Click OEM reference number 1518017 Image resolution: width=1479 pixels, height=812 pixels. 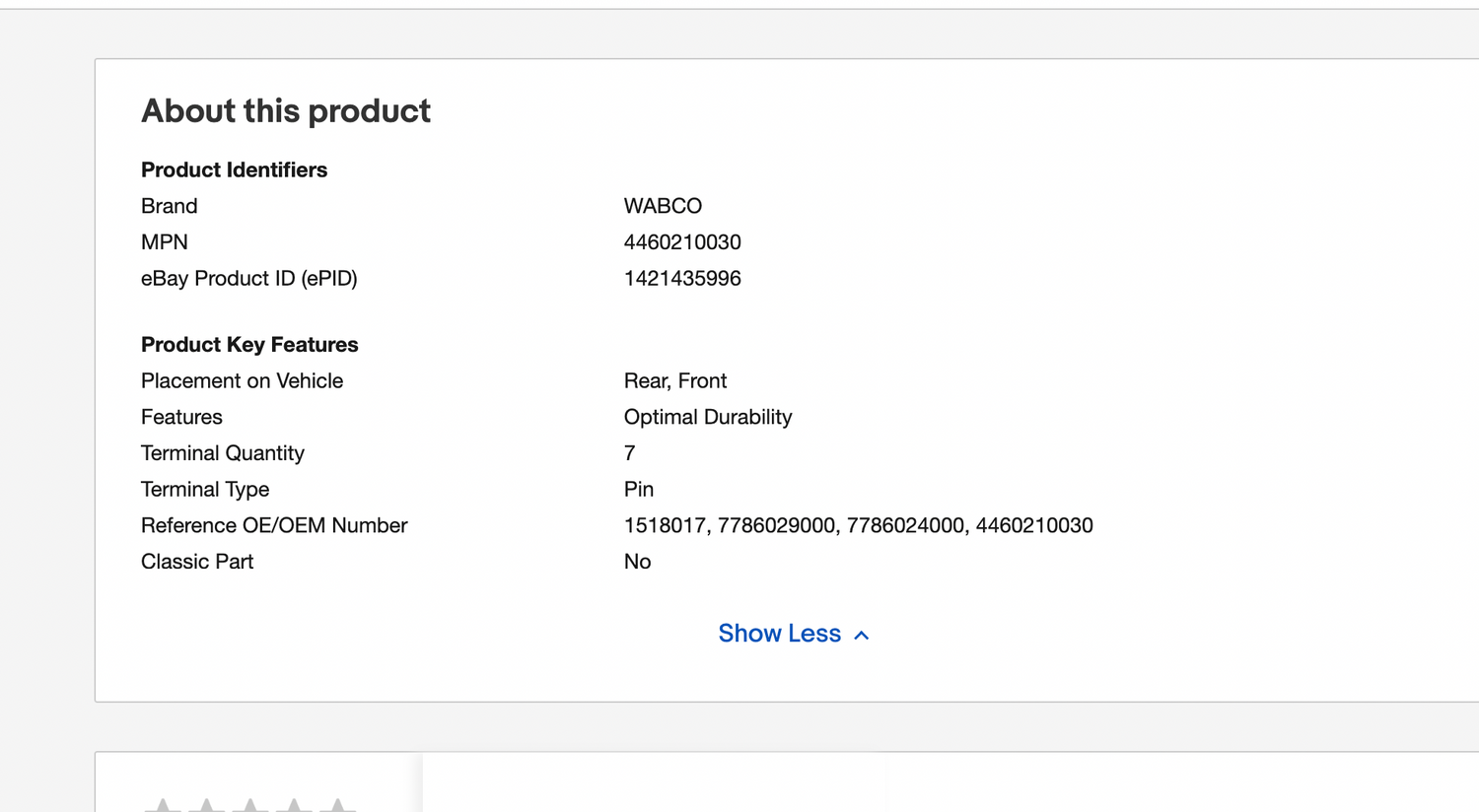665,526
